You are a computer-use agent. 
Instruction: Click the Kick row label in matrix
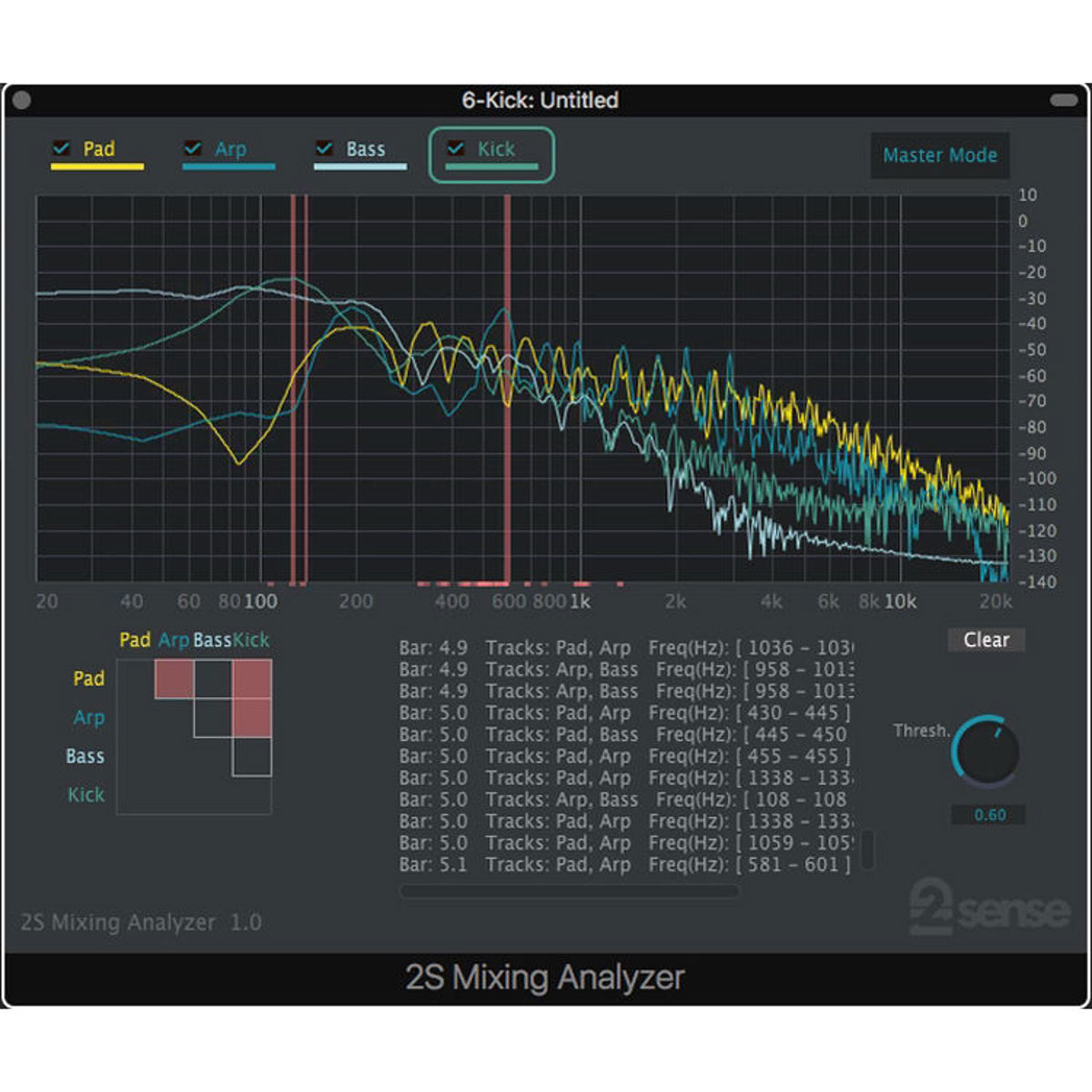pyautogui.click(x=86, y=795)
